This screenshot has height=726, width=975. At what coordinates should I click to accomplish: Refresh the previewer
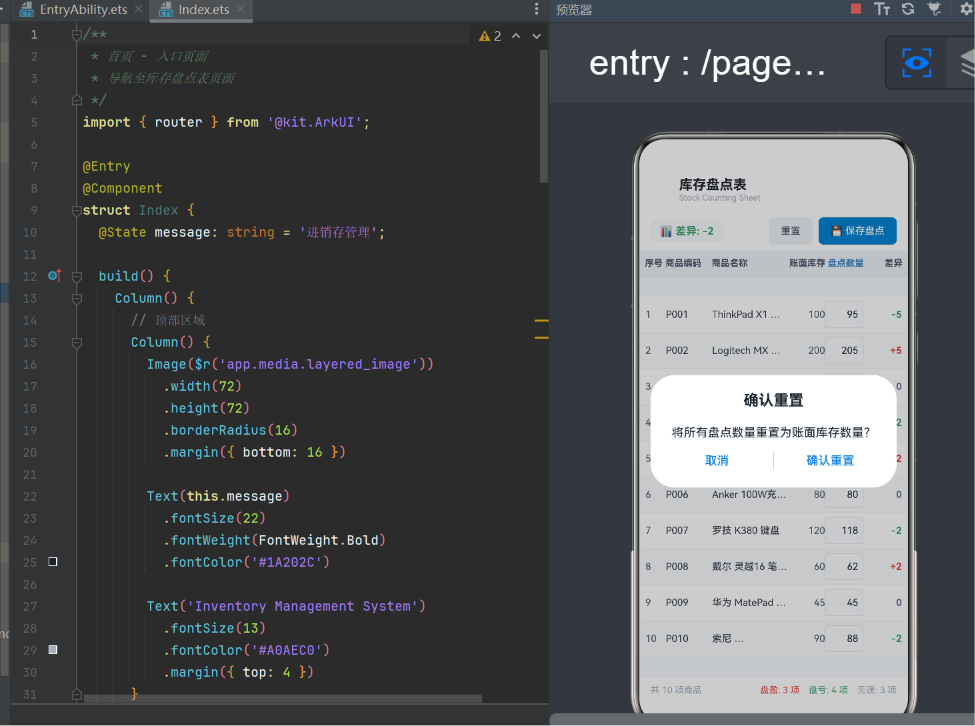[x=908, y=9]
